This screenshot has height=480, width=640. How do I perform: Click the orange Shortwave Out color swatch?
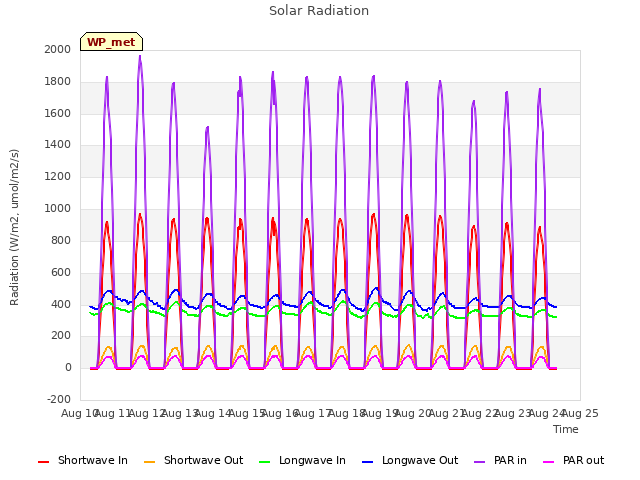(x=149, y=462)
